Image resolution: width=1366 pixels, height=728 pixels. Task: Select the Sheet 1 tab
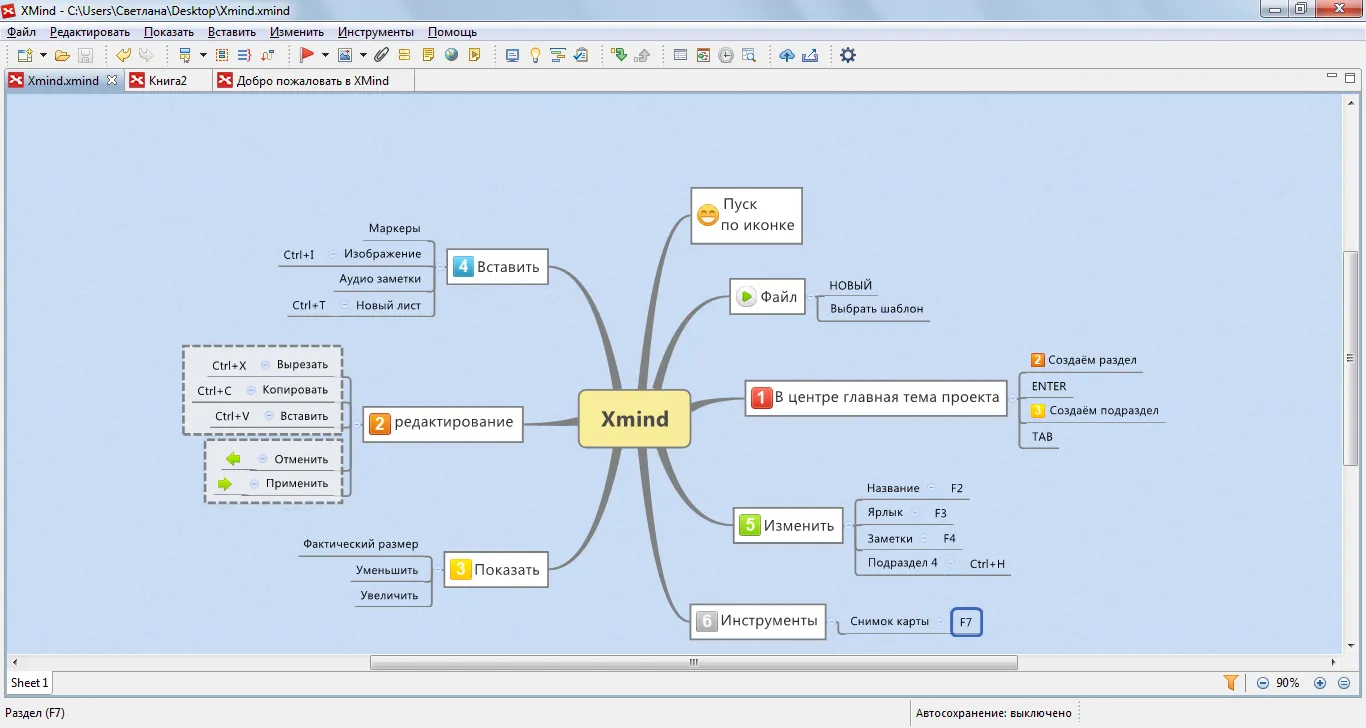(29, 683)
